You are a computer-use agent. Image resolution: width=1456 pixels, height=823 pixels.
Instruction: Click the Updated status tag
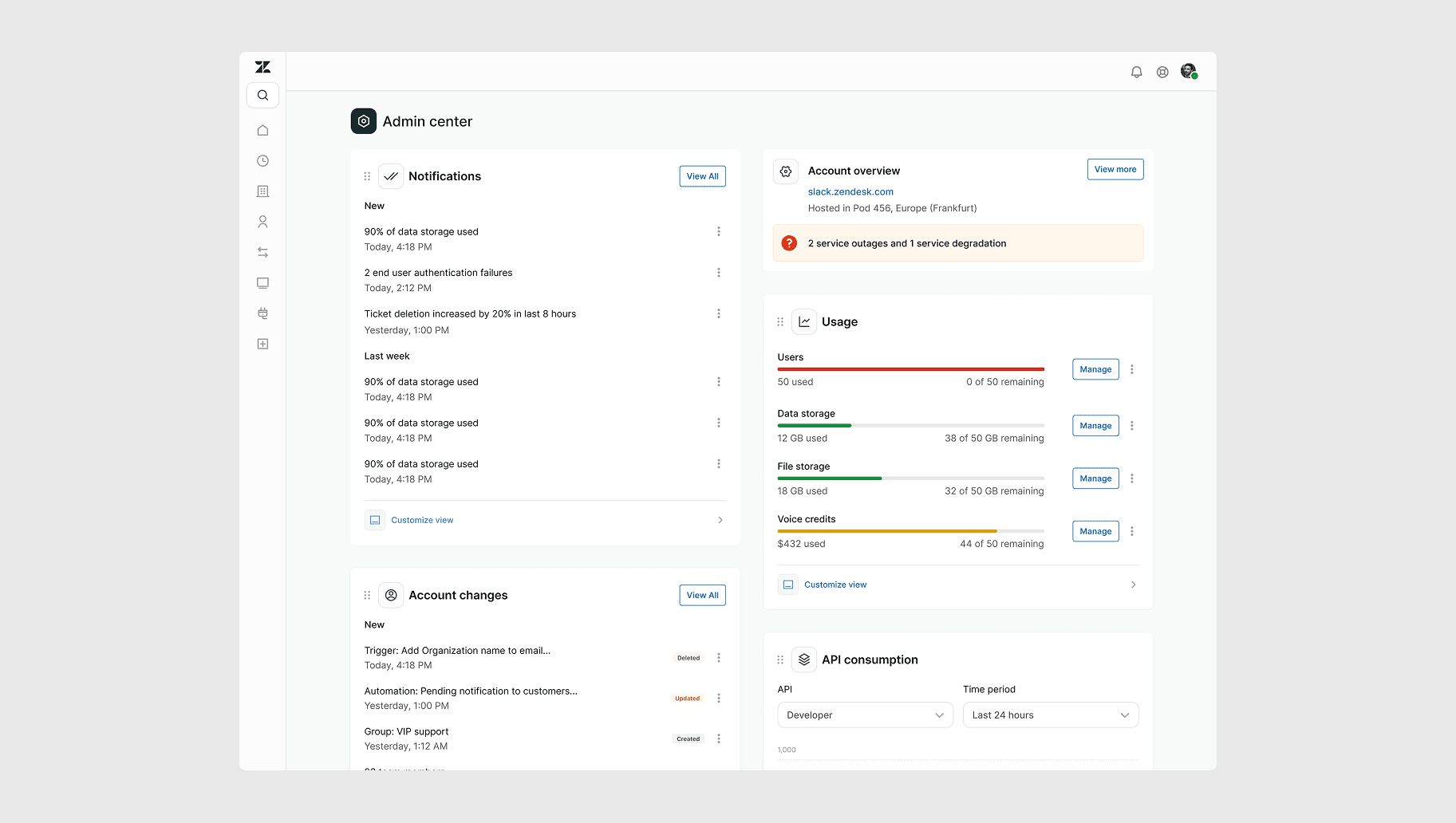688,699
